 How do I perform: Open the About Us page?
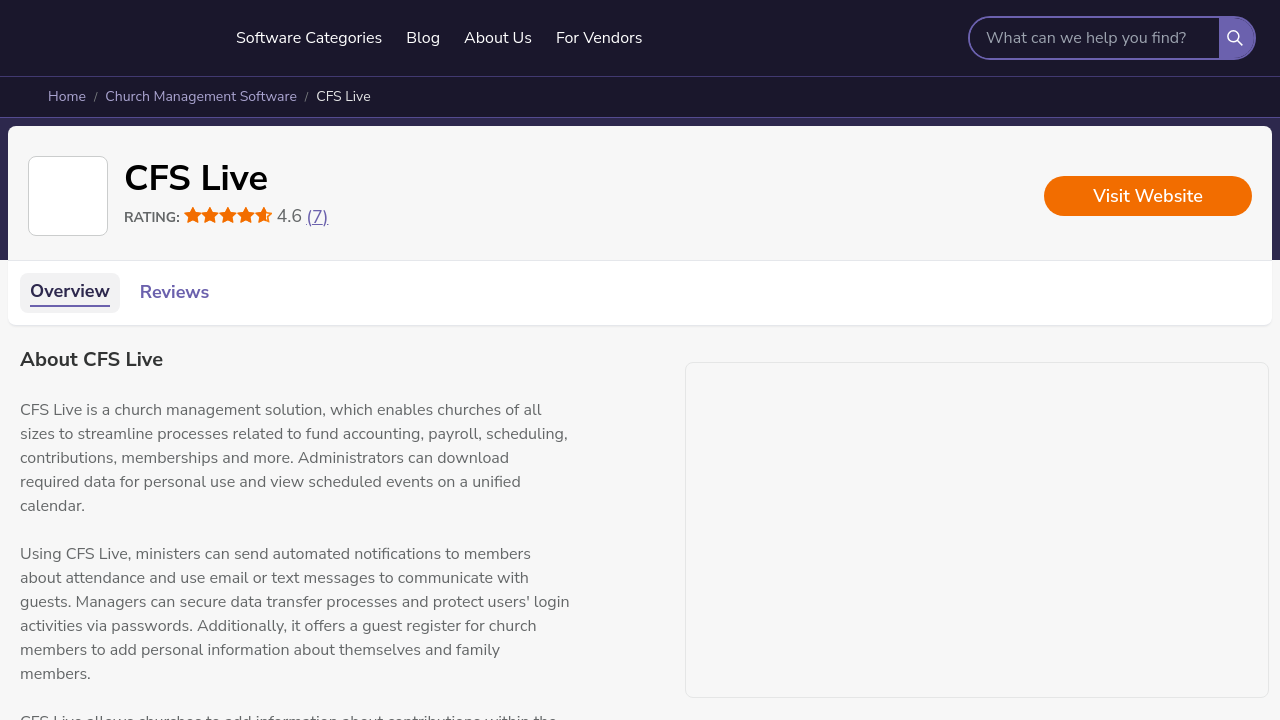498,38
